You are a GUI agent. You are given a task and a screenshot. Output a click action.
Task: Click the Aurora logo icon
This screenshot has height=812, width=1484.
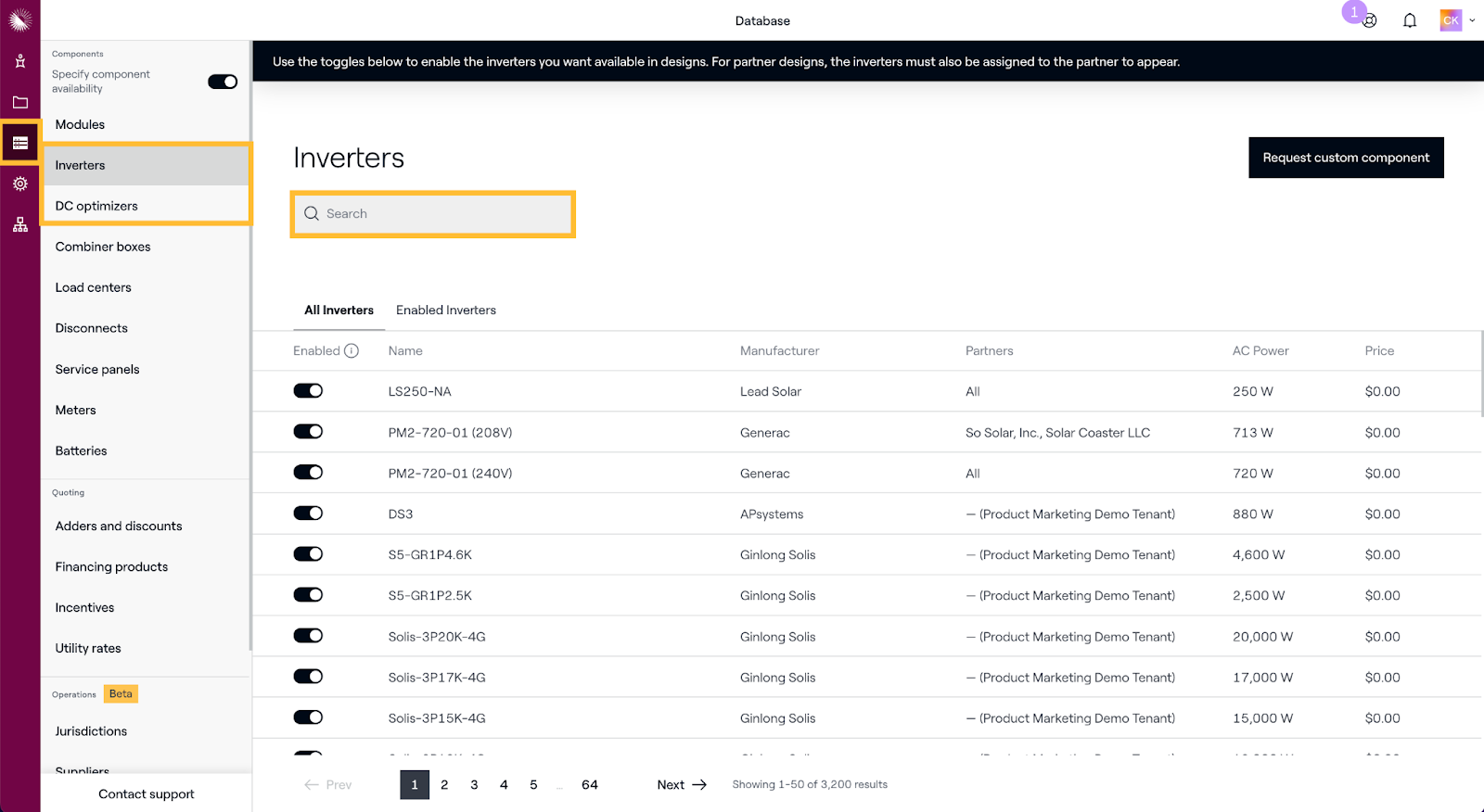(x=19, y=19)
